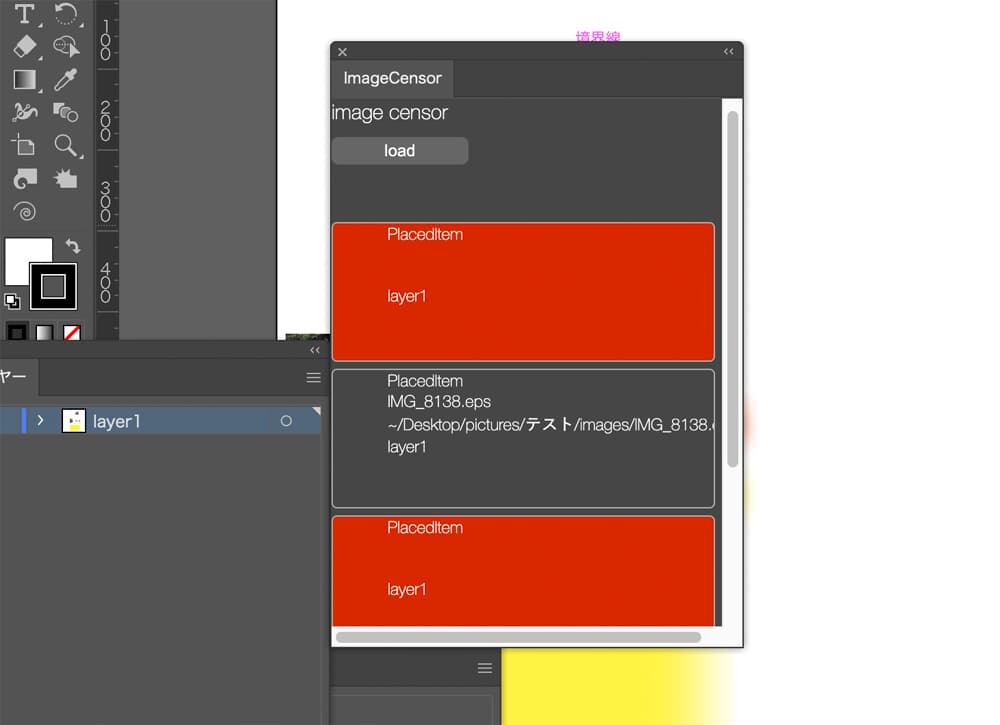The height and width of the screenshot is (725, 1000).
Task: Select the Shape Builder tool
Action: point(66,46)
